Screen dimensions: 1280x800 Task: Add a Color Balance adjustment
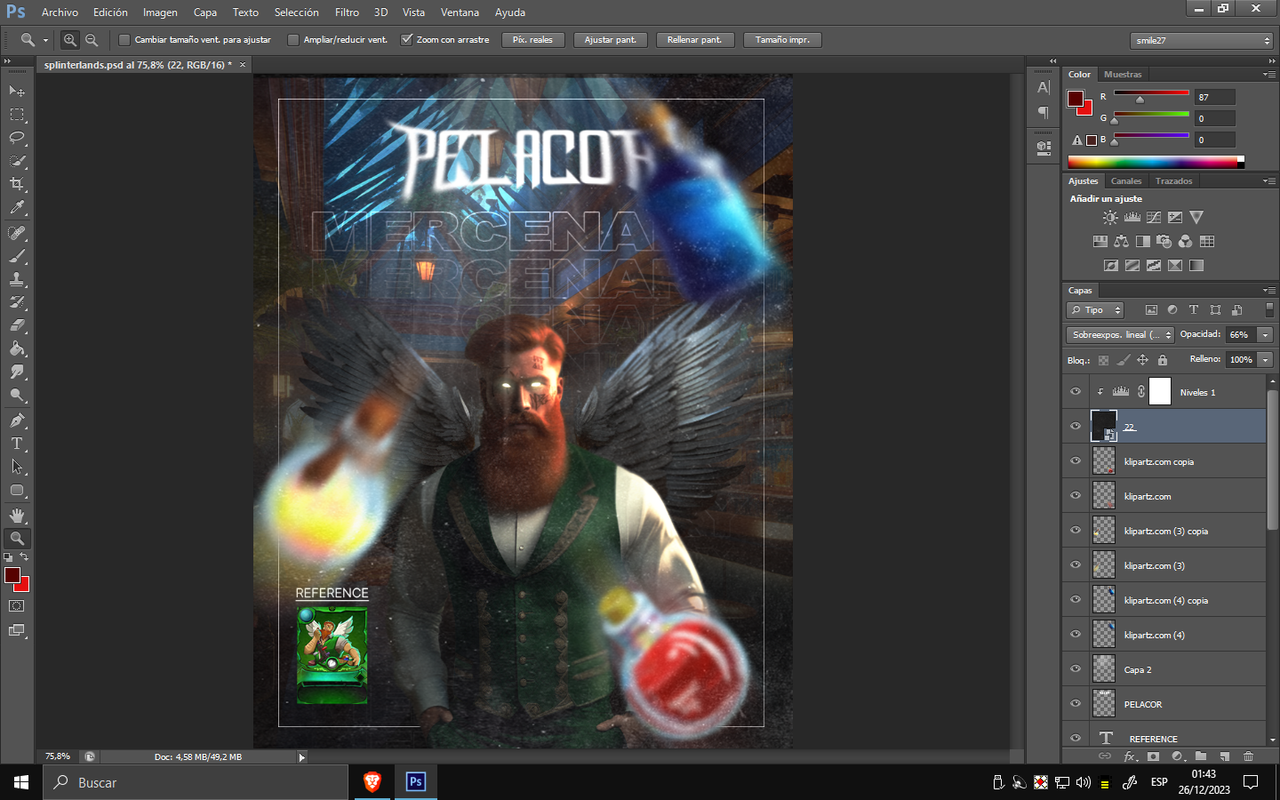pyautogui.click(x=1121, y=241)
